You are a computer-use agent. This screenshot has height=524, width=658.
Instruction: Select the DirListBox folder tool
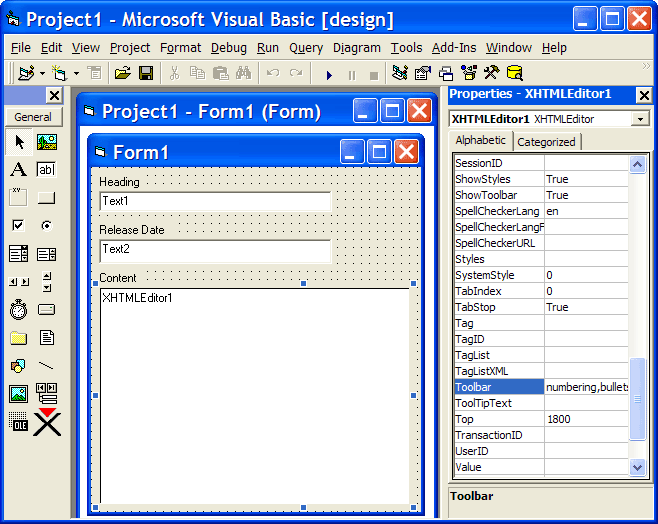(19, 338)
